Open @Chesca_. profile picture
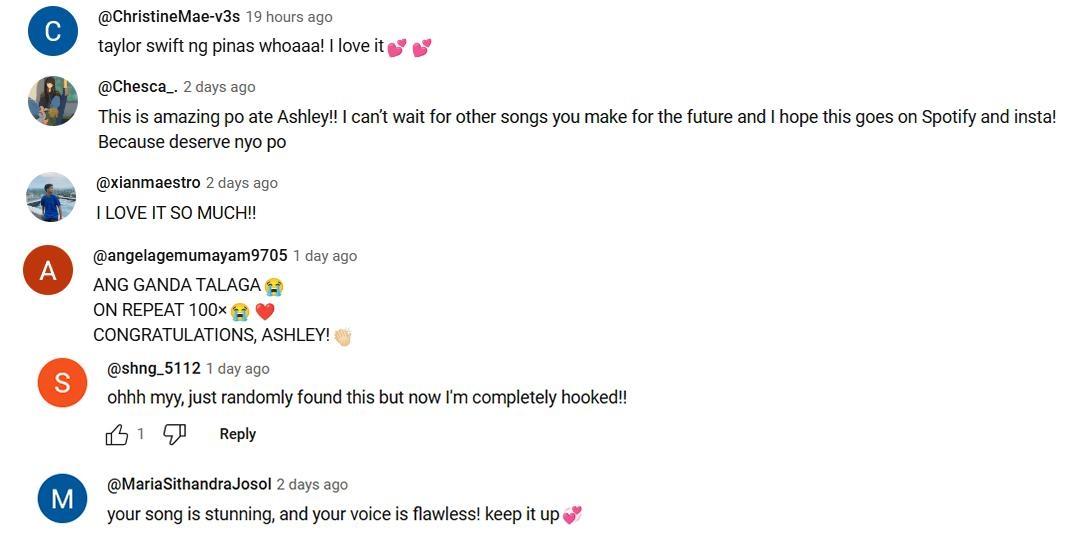 click(53, 101)
